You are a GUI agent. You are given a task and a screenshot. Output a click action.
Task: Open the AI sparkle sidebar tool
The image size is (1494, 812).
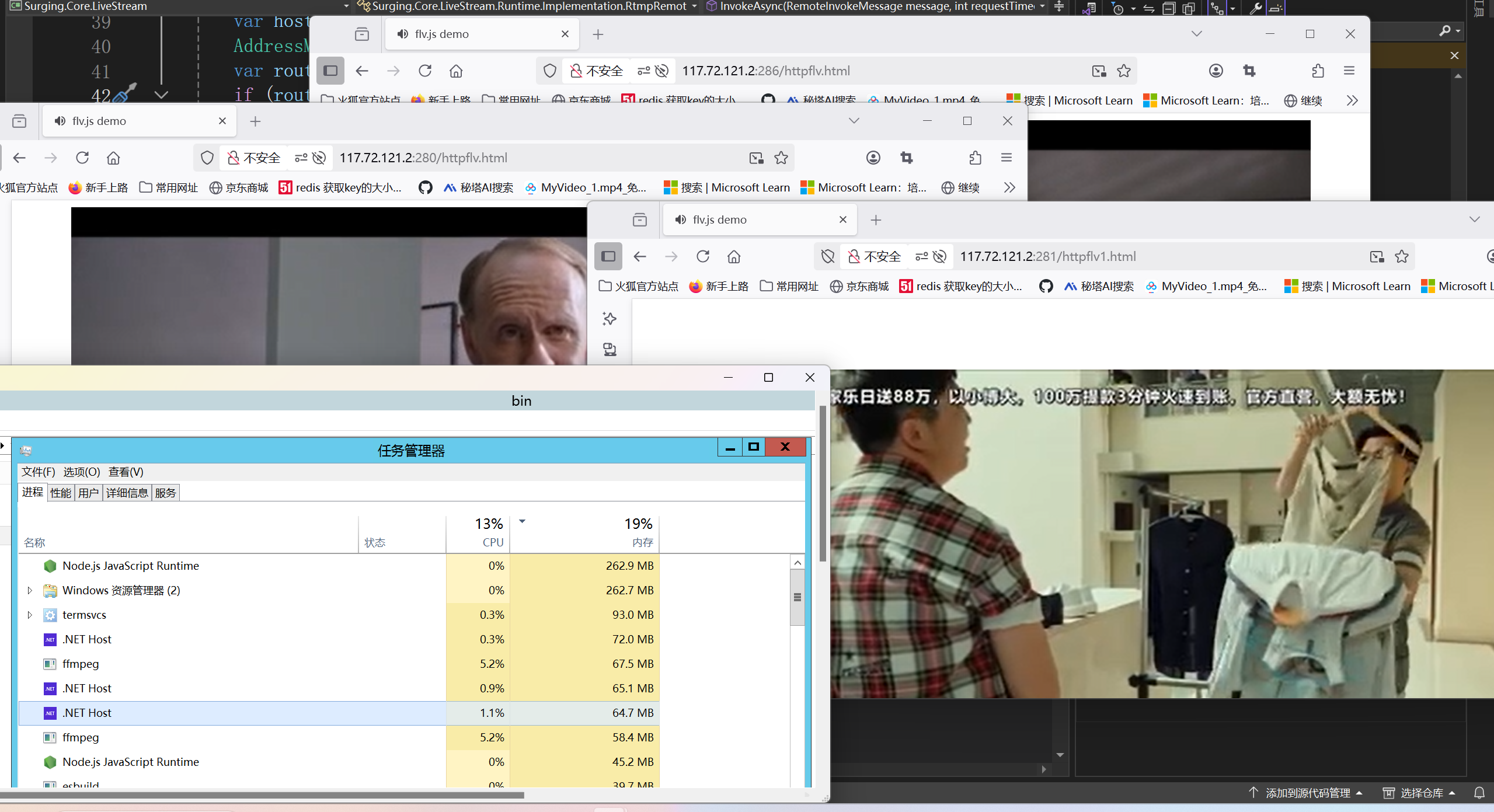pyautogui.click(x=610, y=319)
